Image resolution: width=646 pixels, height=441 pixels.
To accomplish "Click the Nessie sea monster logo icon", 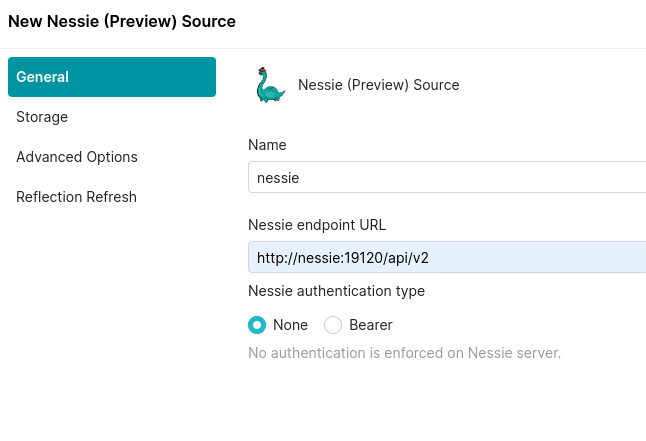I will (x=270, y=85).
